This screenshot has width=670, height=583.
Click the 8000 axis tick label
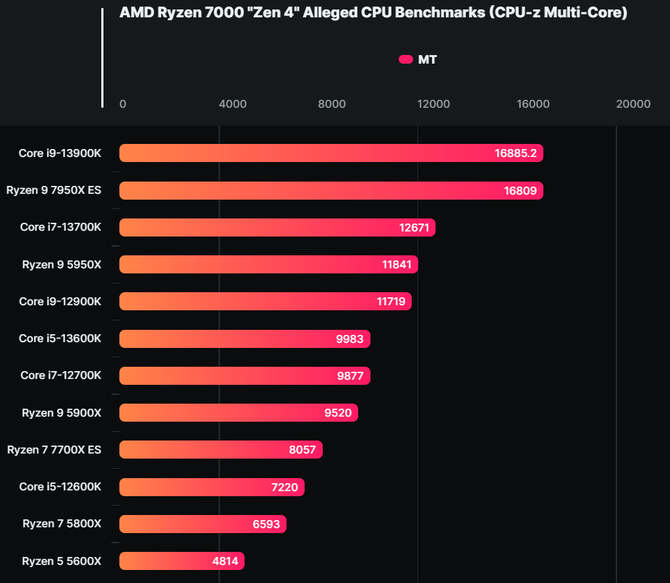[332, 104]
